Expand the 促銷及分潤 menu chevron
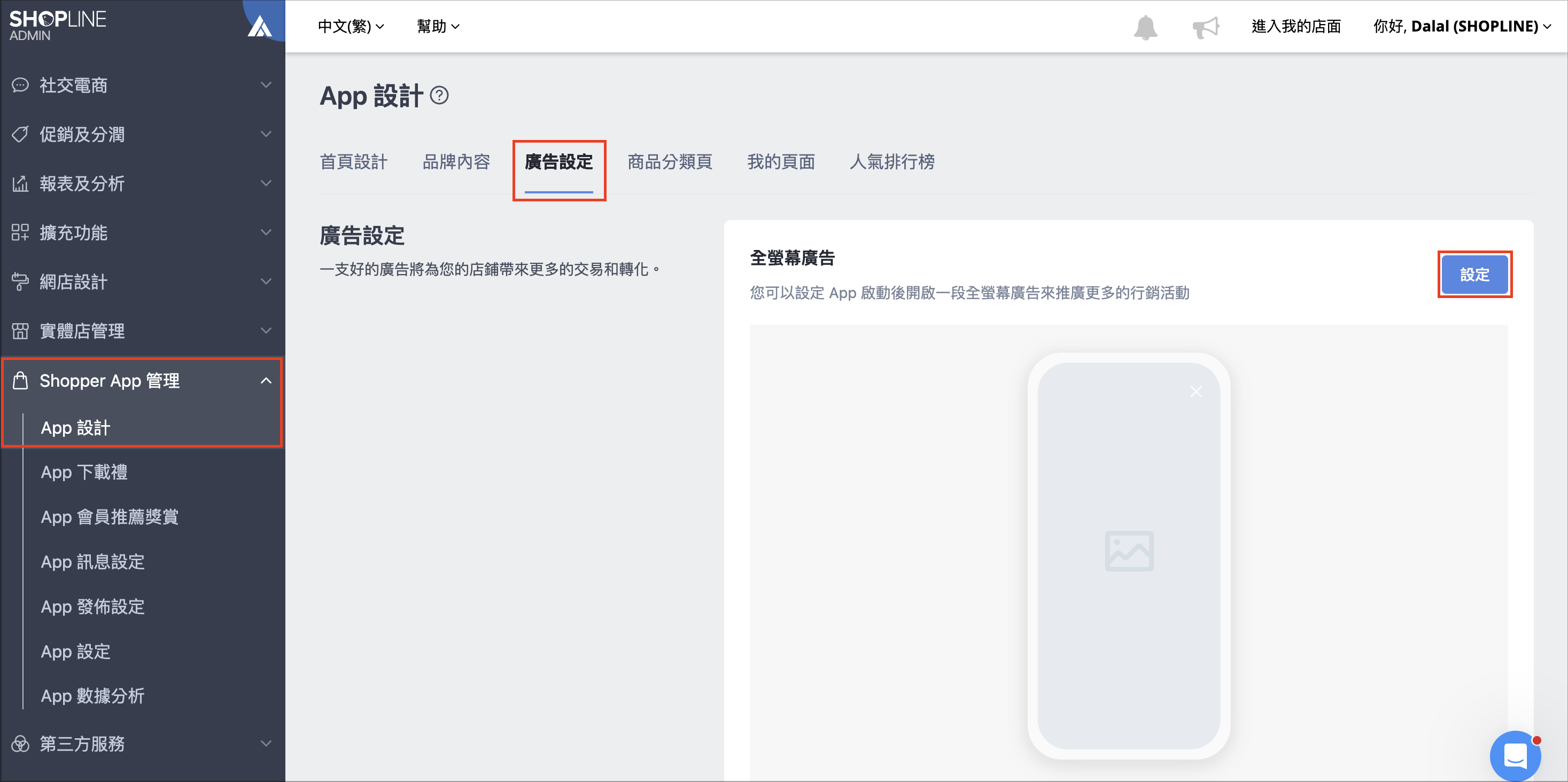This screenshot has width=1568, height=782. (266, 134)
